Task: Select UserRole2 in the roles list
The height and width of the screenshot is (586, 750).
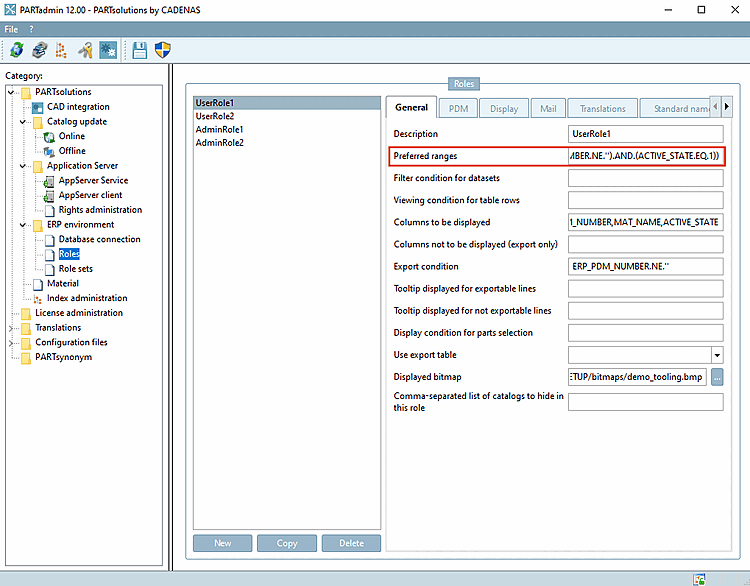Action: click(x=287, y=116)
